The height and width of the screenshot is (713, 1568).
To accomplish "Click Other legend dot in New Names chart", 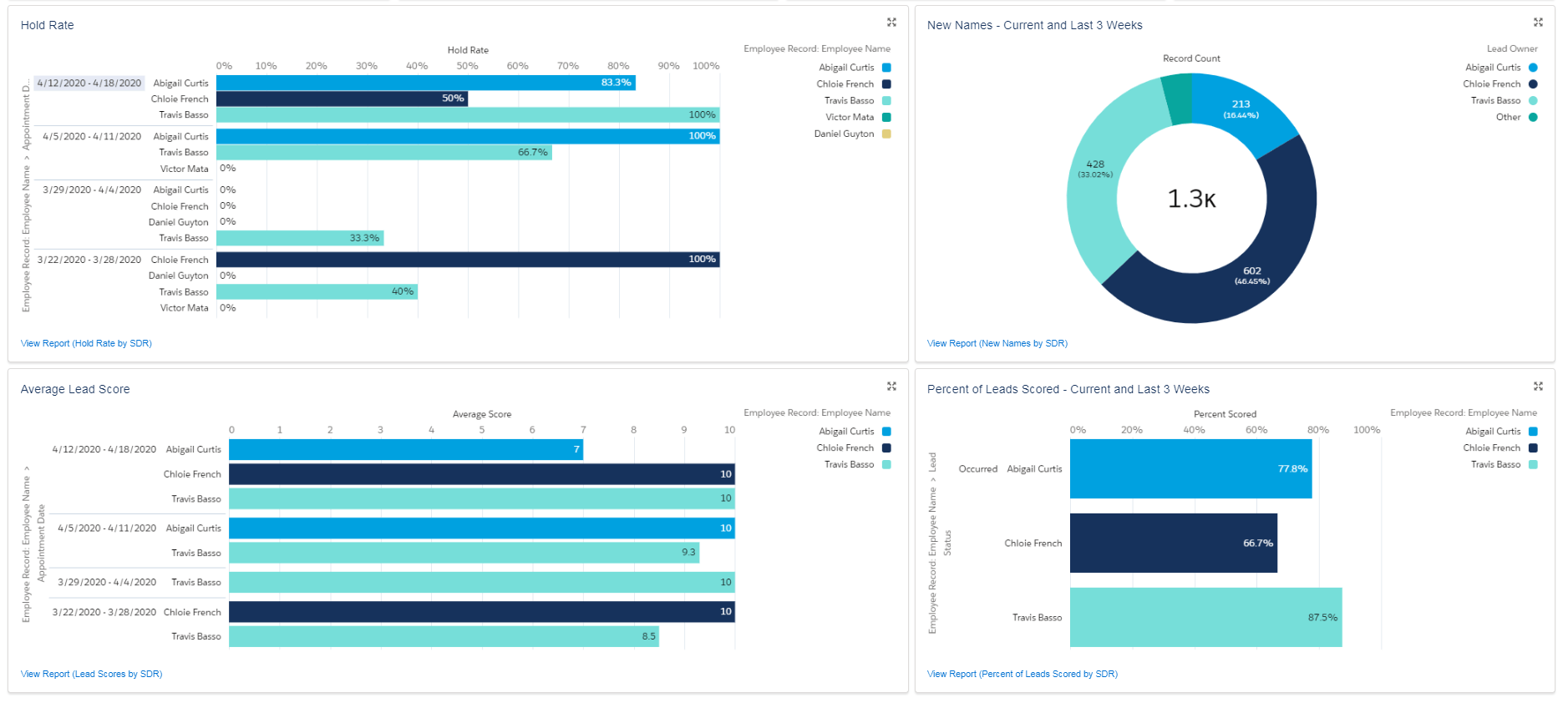I will 1533,117.
